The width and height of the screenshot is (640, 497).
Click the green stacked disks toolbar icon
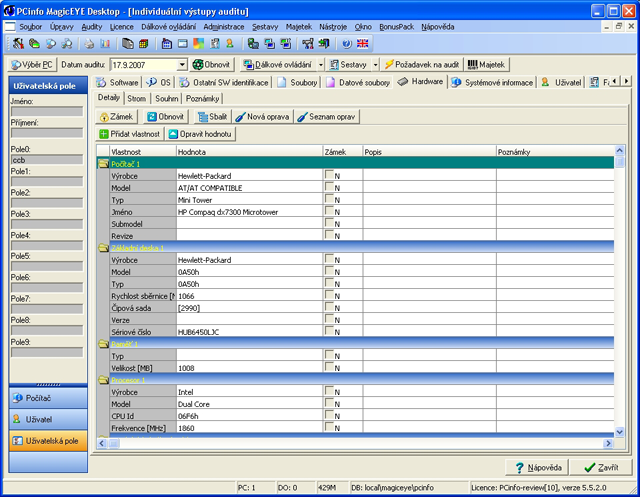[x=34, y=43]
